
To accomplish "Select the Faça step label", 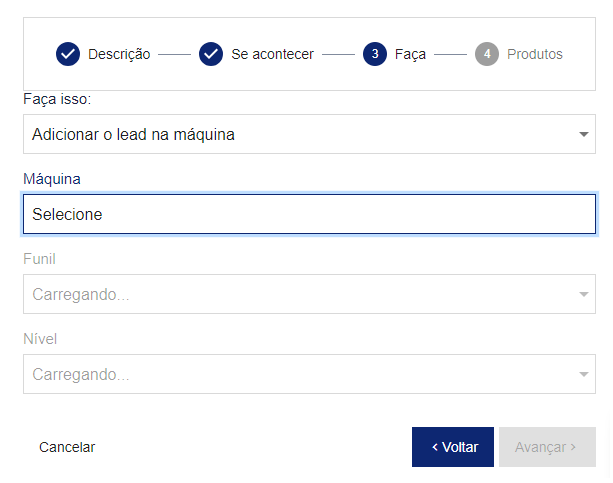I will tap(410, 54).
